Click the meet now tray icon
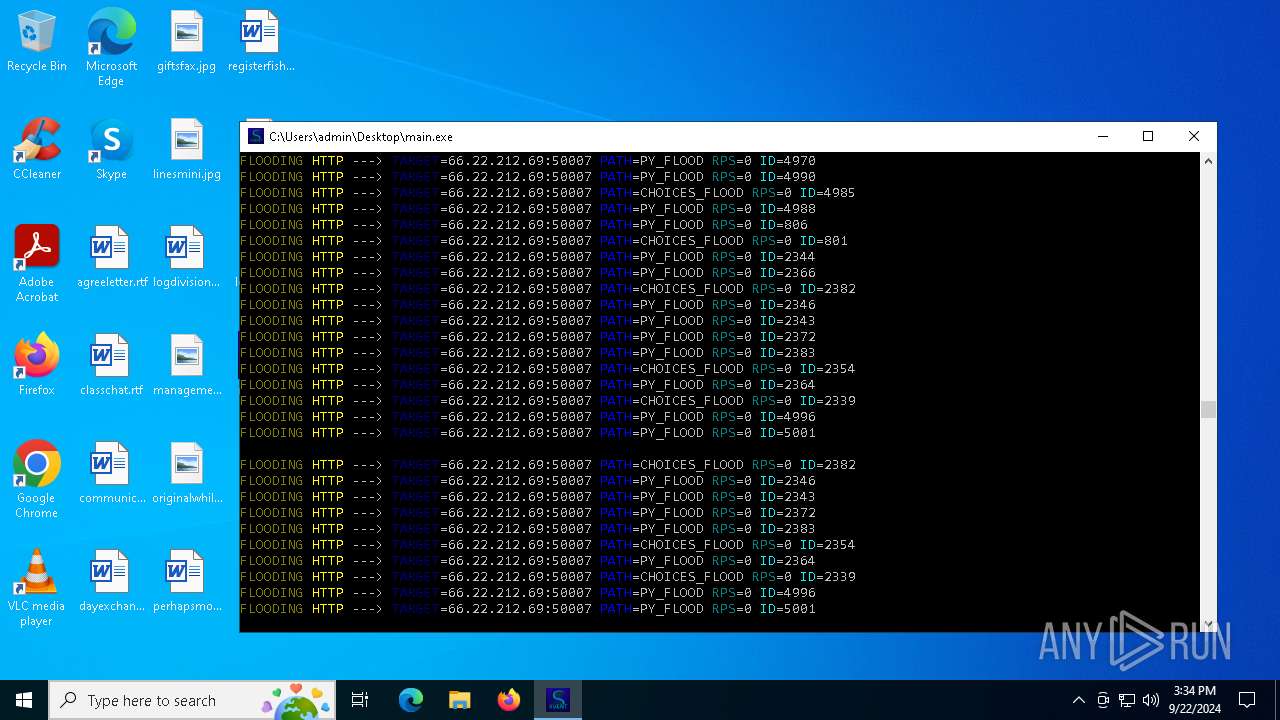Screen dimensions: 1280x720 (1103, 700)
